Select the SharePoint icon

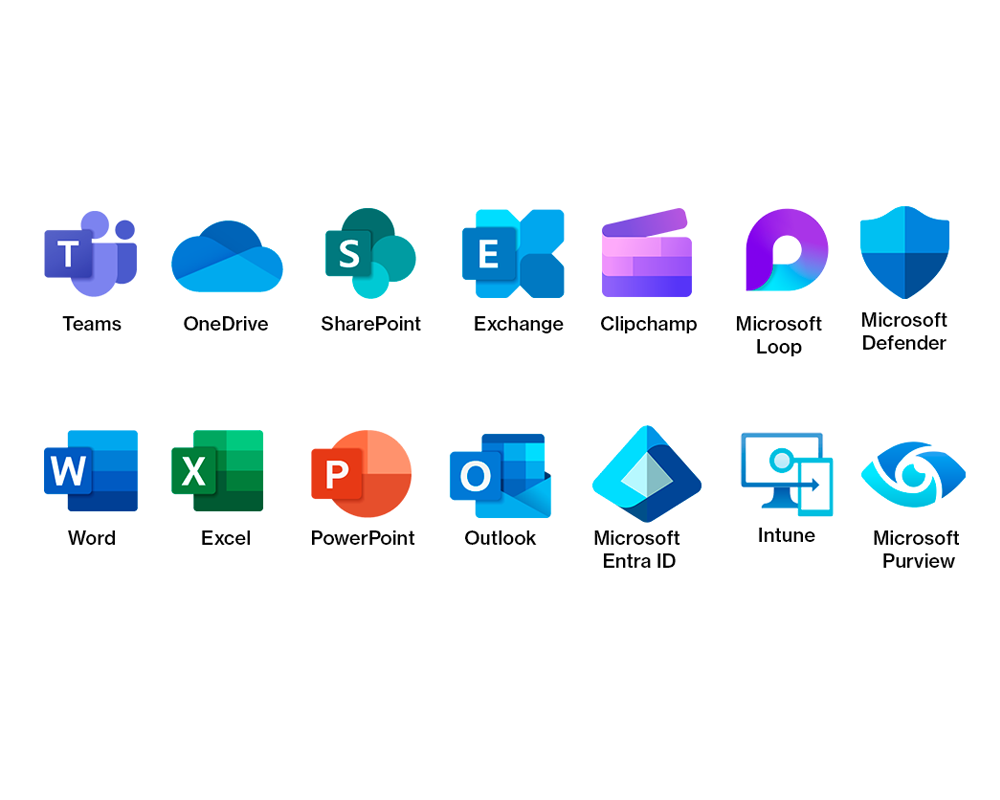(371, 253)
